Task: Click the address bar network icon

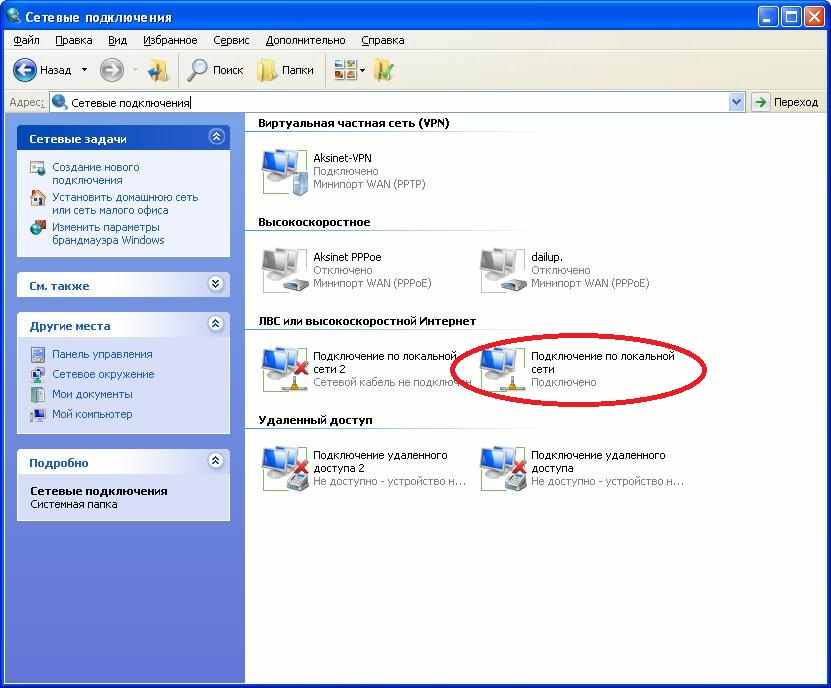Action: point(59,102)
